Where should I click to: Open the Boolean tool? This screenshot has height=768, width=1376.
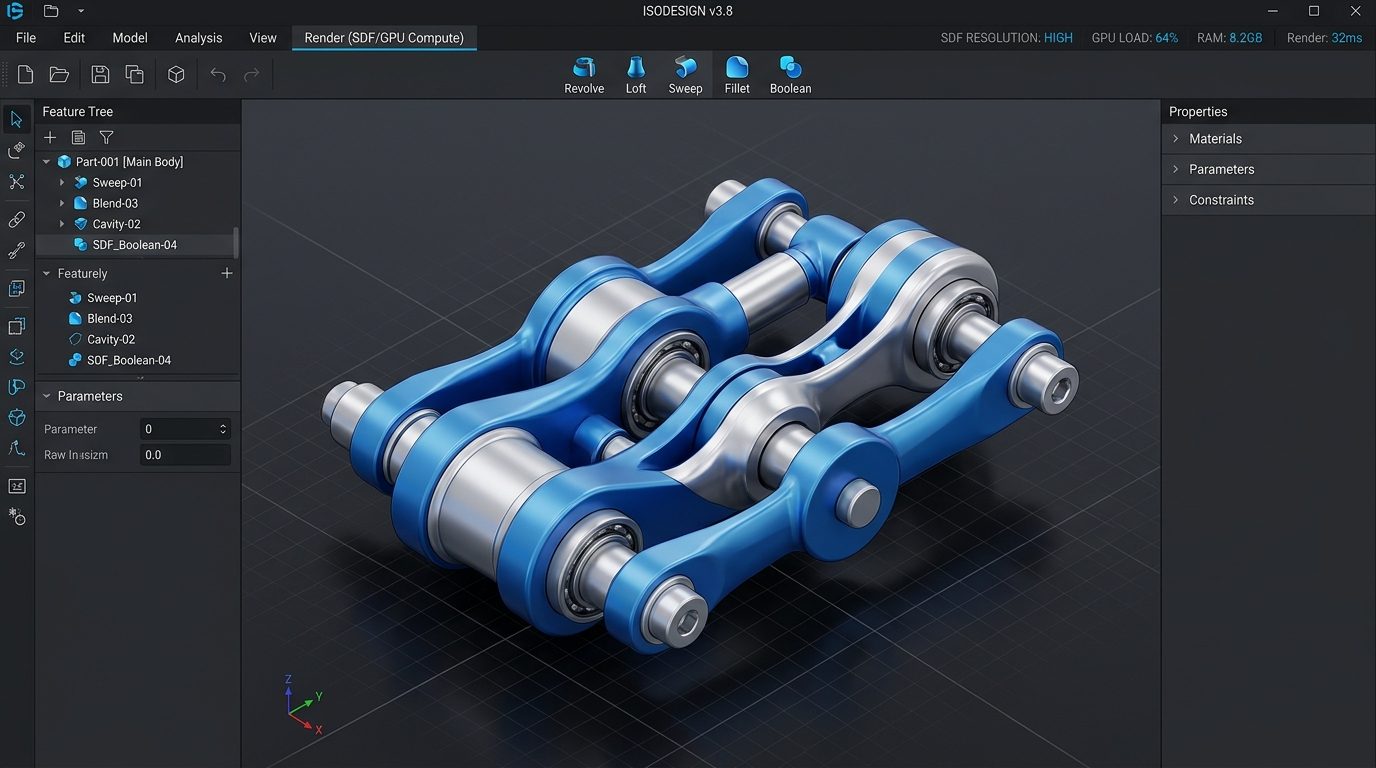[790, 75]
